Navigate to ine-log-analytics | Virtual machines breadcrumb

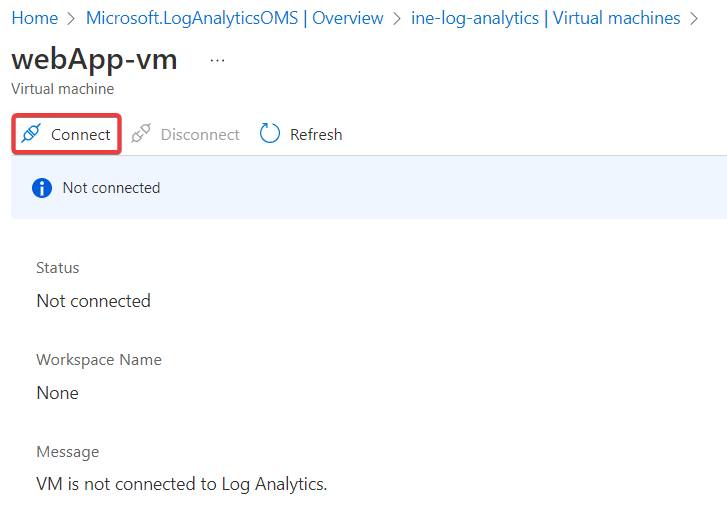pos(545,18)
